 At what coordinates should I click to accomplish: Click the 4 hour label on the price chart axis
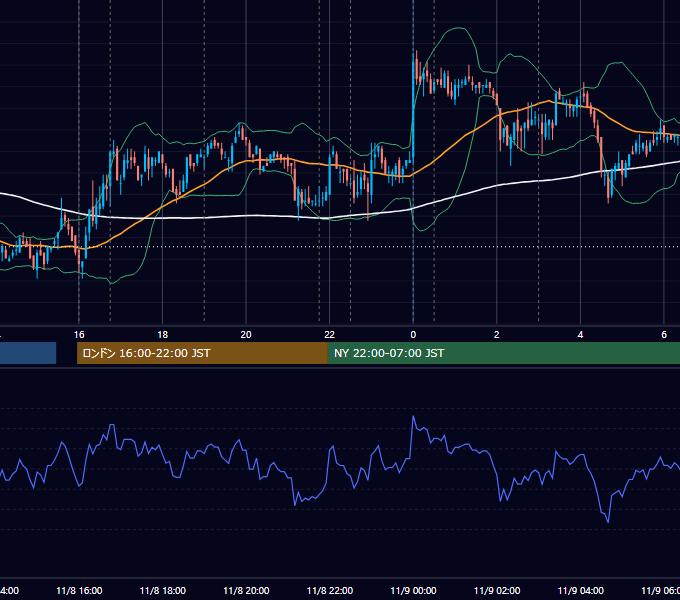(580, 335)
